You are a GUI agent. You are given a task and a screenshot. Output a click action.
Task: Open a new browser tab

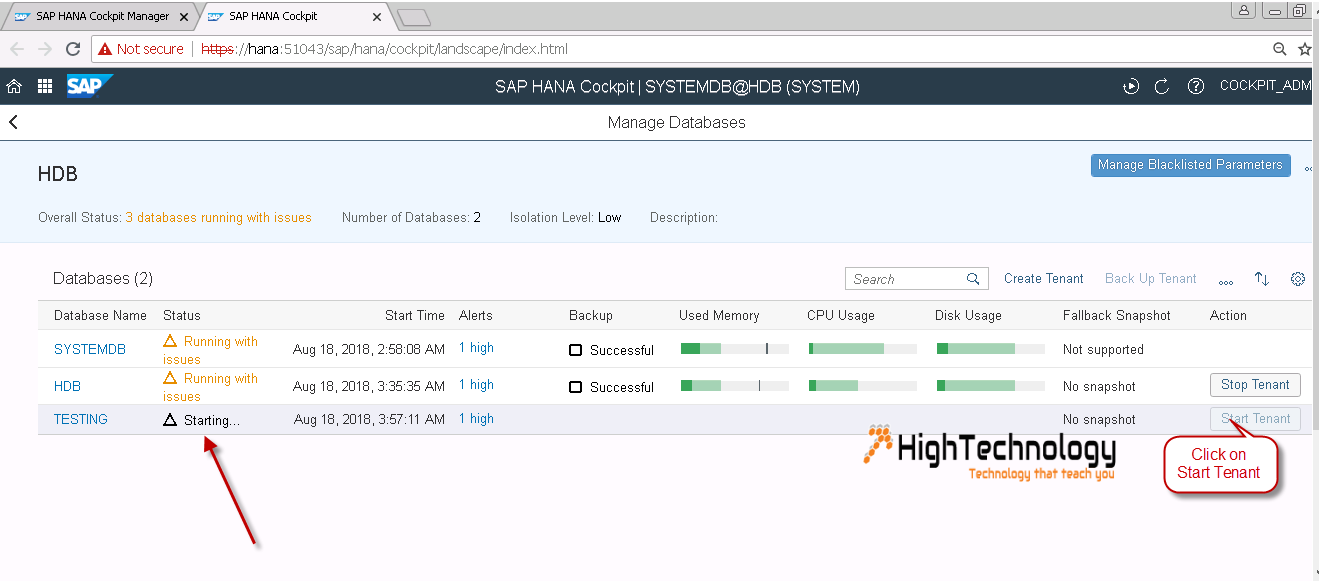click(413, 17)
